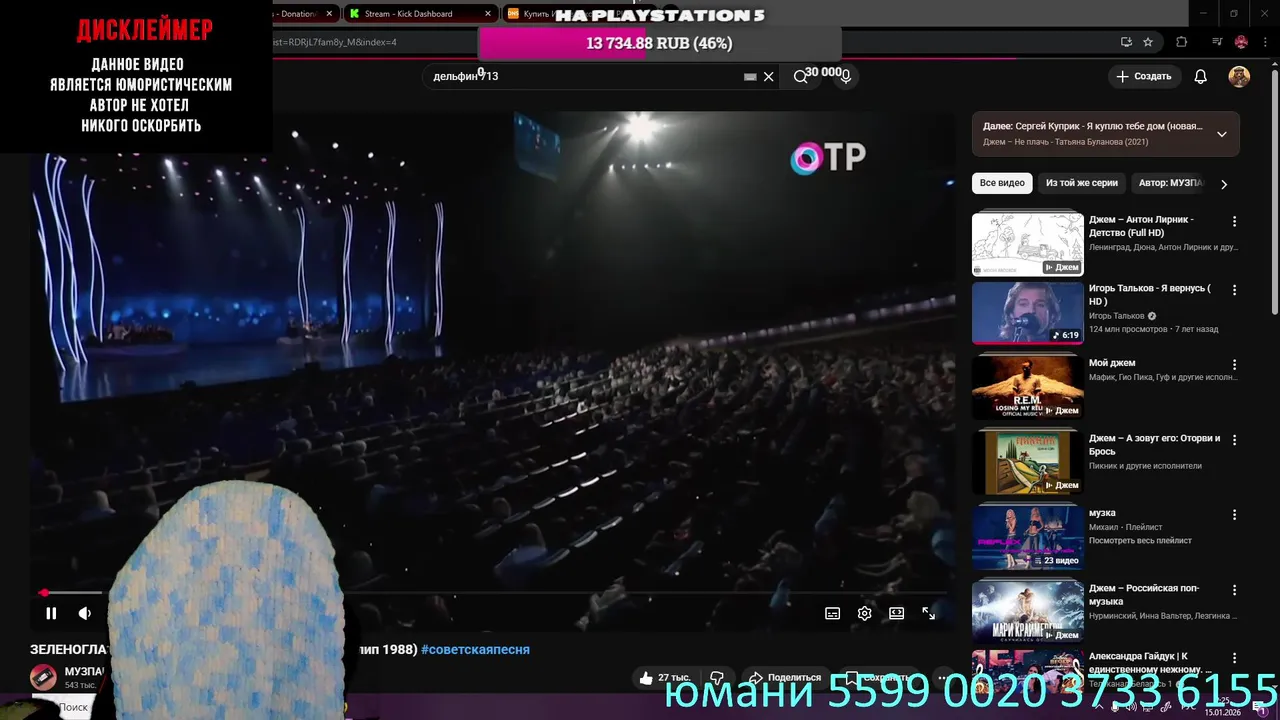
Task: Click the Поделиться share button
Action: click(x=785, y=678)
